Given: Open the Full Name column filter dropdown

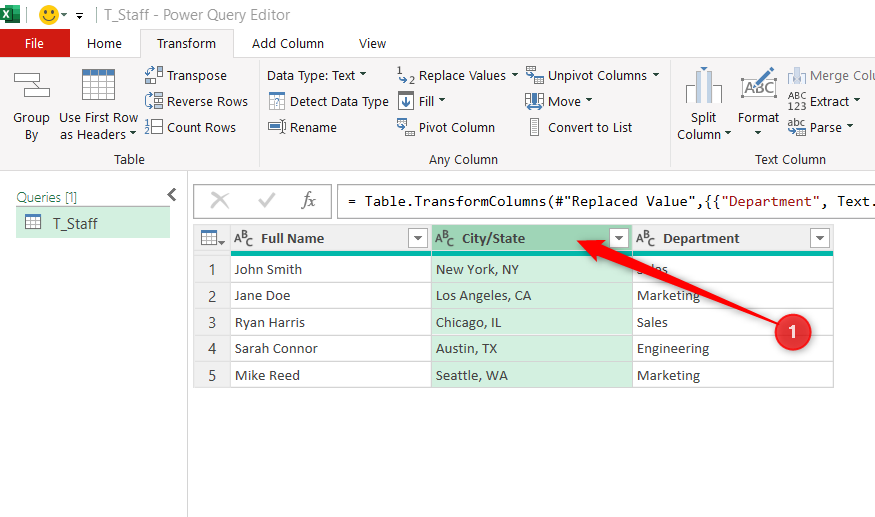Looking at the screenshot, I should tap(417, 238).
